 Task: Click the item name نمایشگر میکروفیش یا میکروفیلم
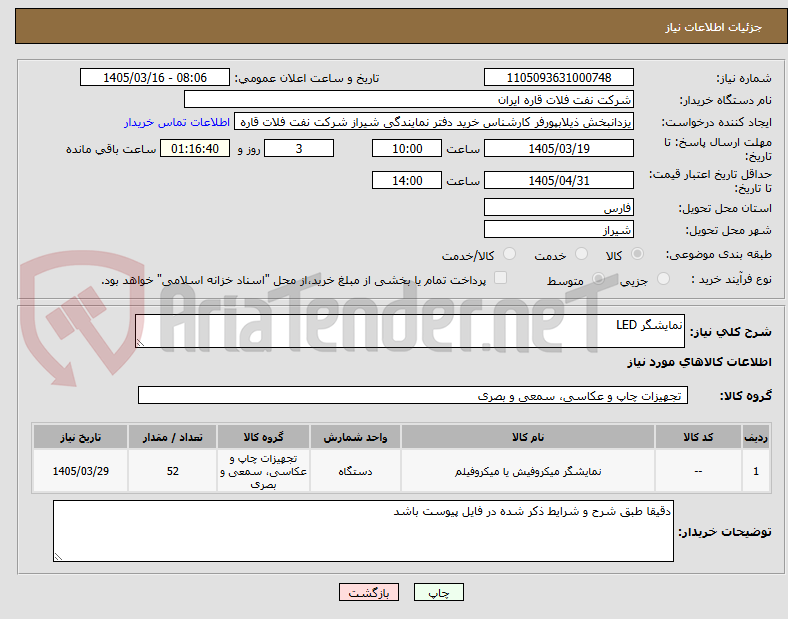[x=528, y=471]
